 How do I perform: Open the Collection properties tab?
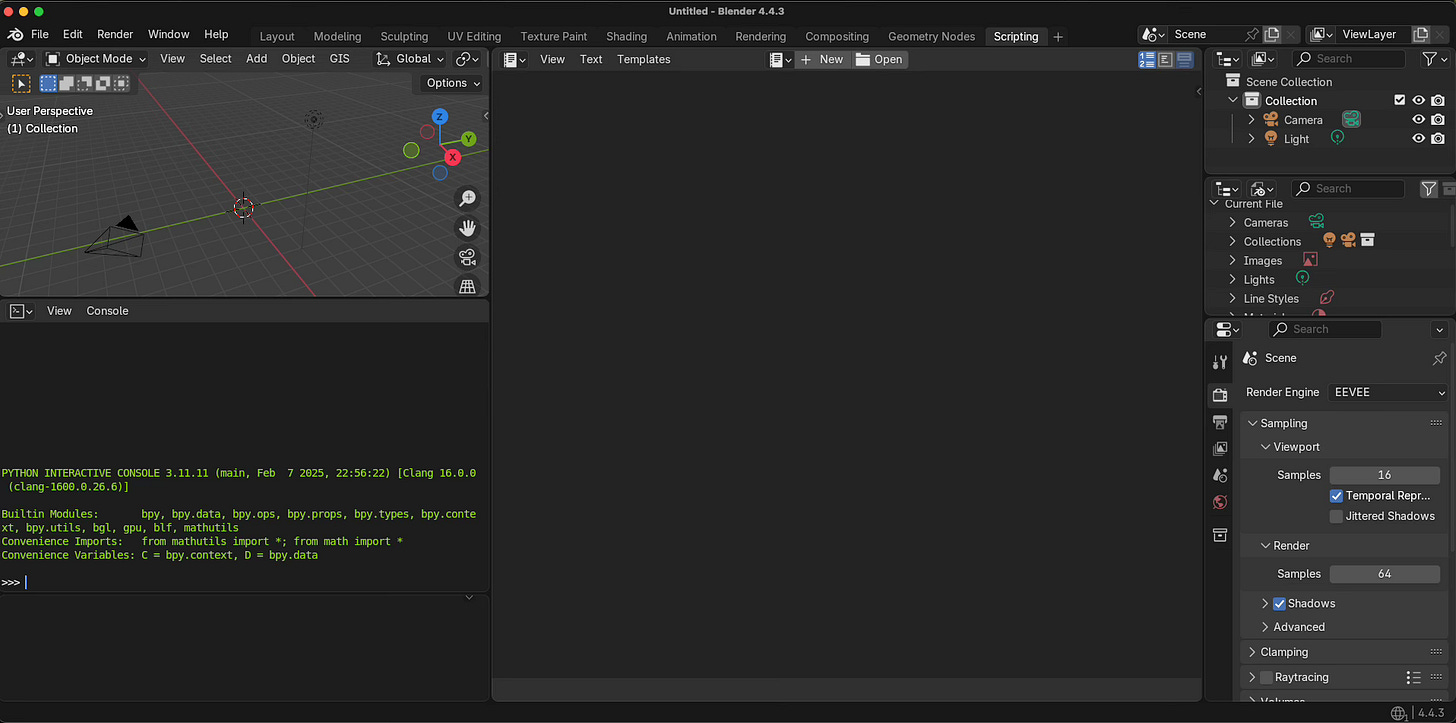tap(1219, 535)
